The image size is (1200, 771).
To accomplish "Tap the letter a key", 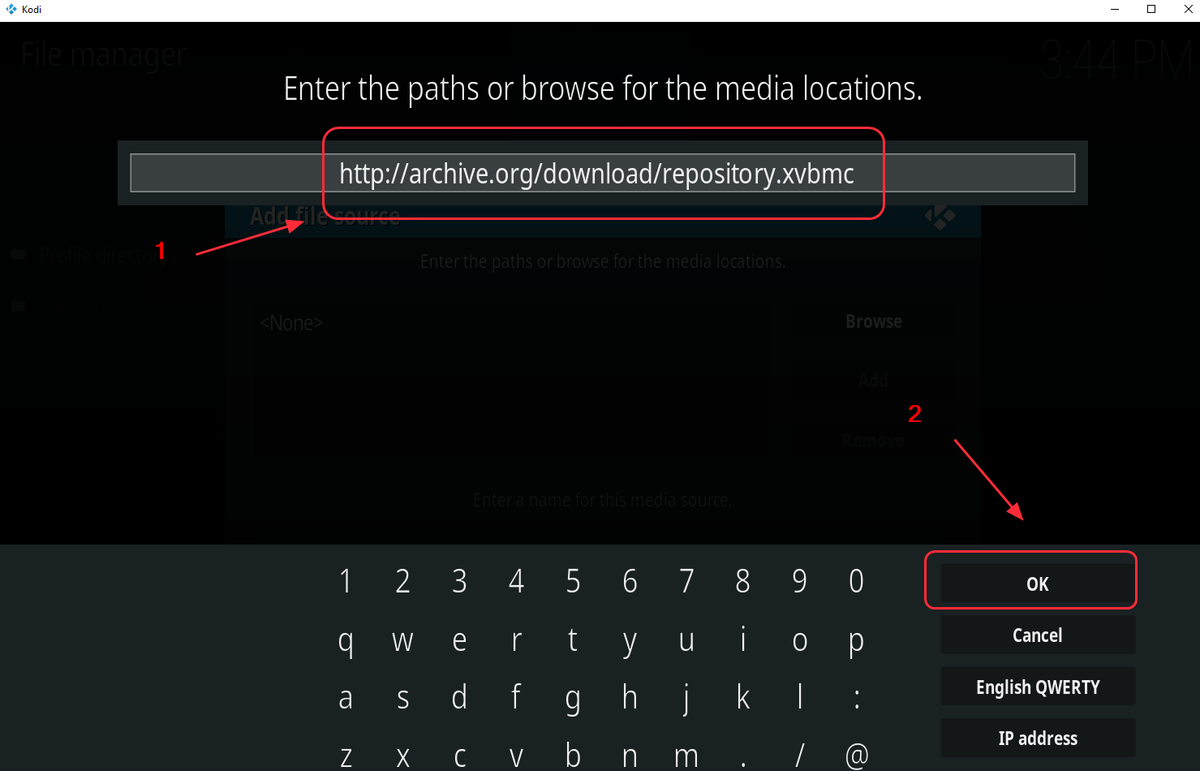I will click(346, 699).
